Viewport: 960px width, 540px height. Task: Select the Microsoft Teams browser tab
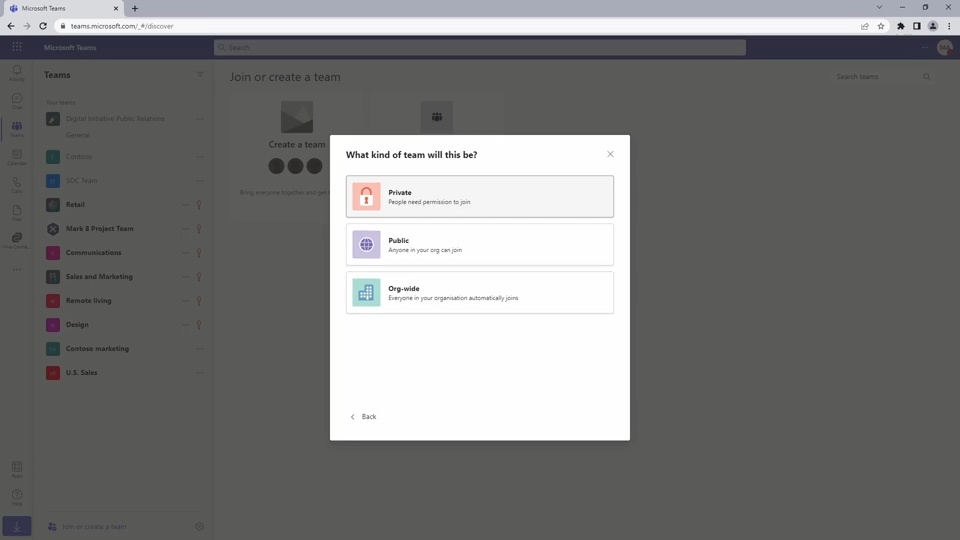coord(64,9)
